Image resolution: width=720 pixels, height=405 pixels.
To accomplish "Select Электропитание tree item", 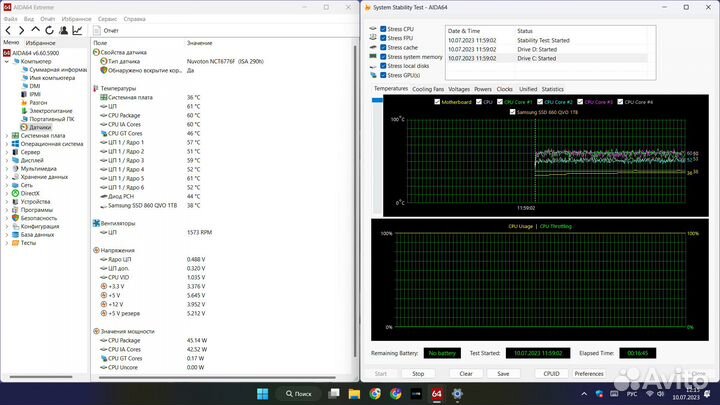I will click(x=47, y=111).
